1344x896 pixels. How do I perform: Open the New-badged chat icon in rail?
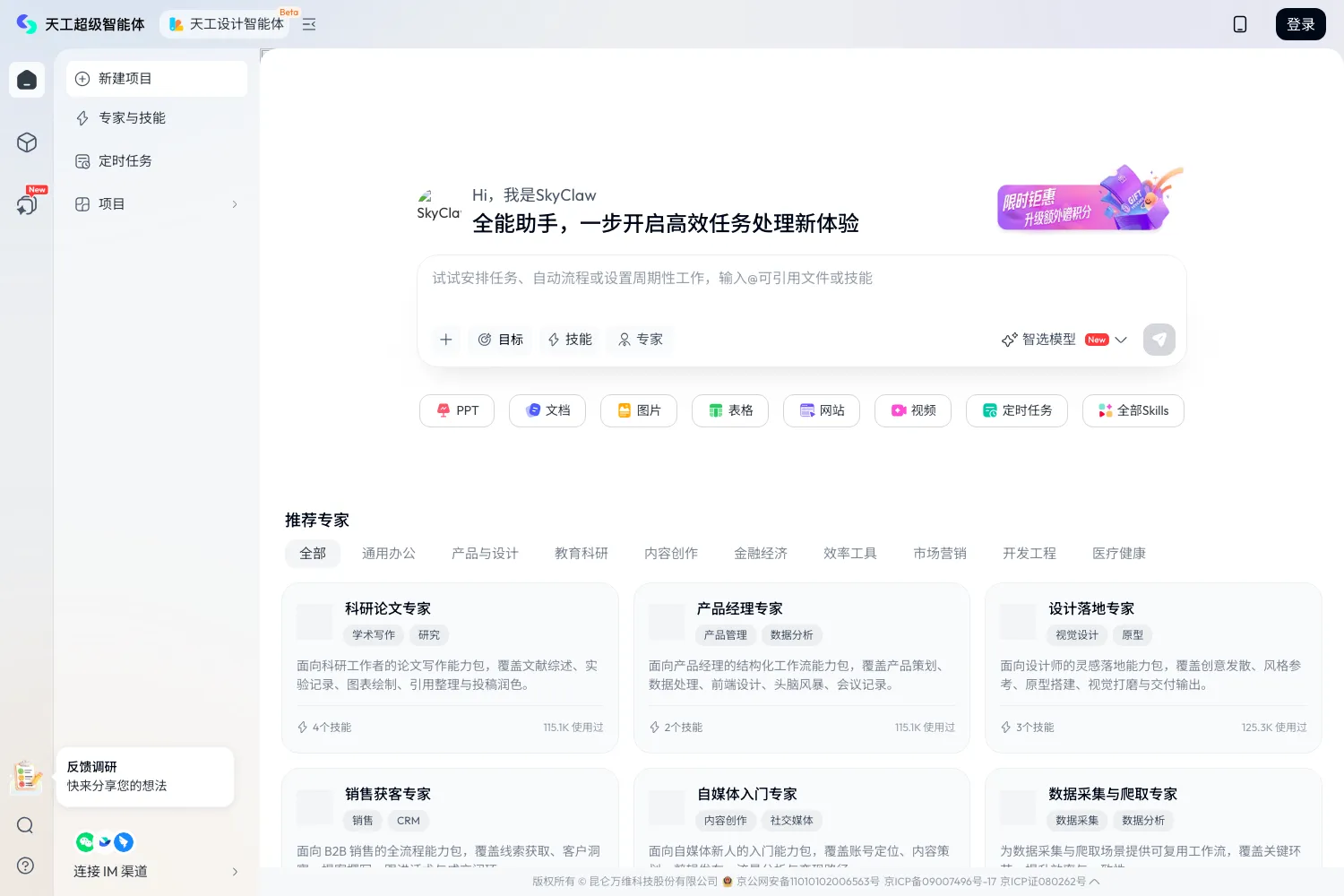27,204
